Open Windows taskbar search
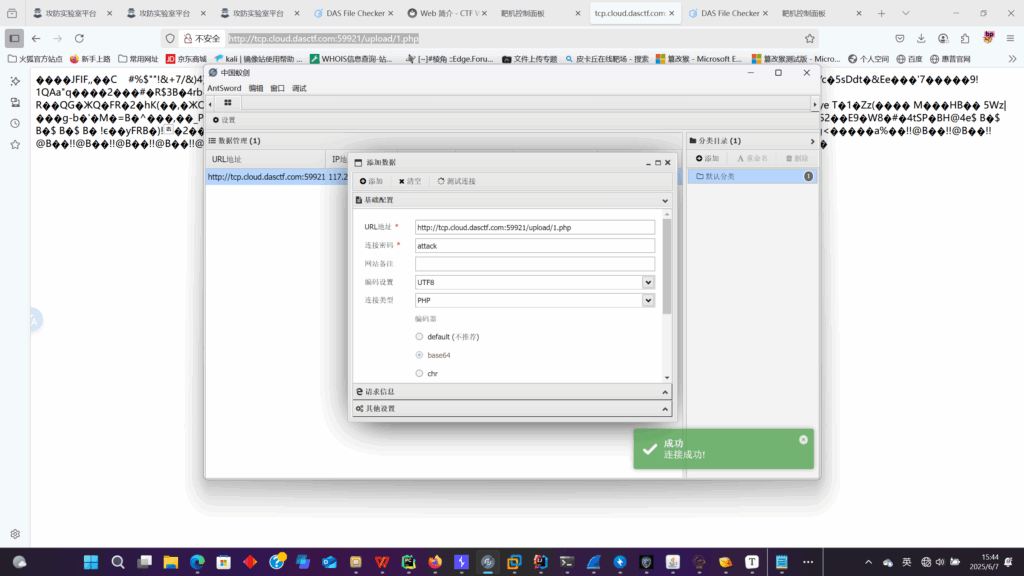1024x576 pixels. click(x=118, y=562)
